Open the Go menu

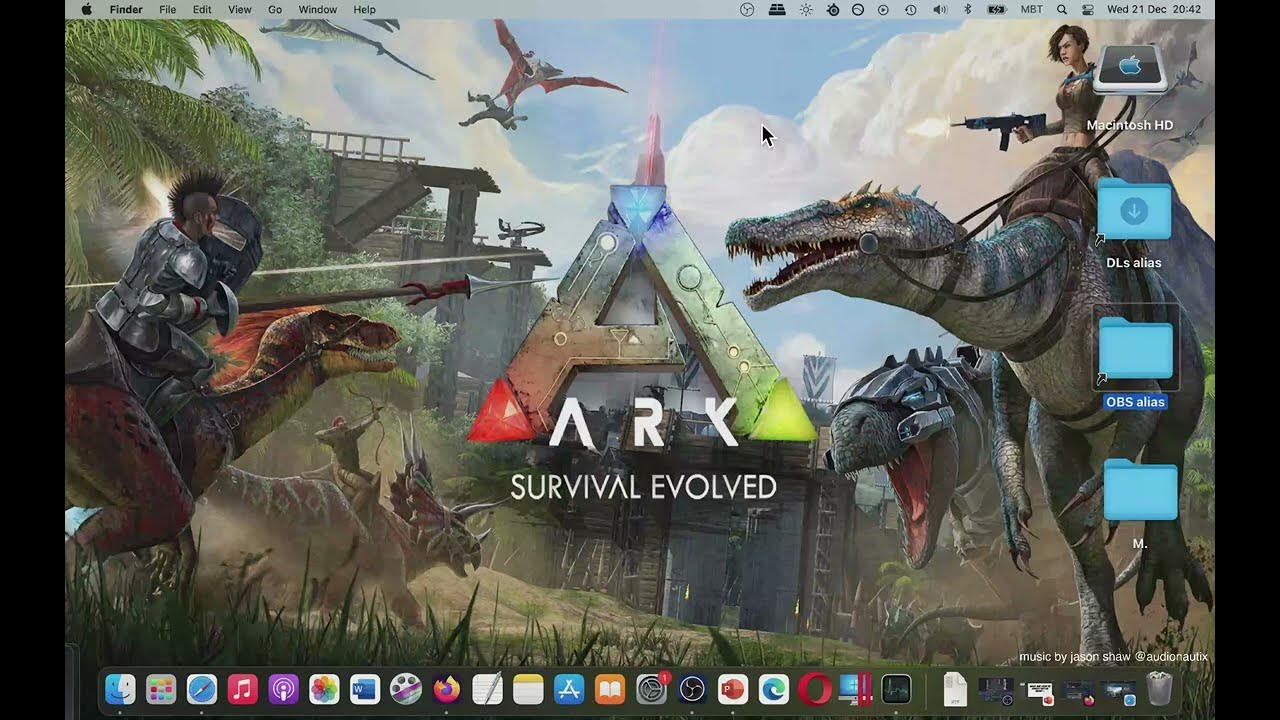pos(275,9)
